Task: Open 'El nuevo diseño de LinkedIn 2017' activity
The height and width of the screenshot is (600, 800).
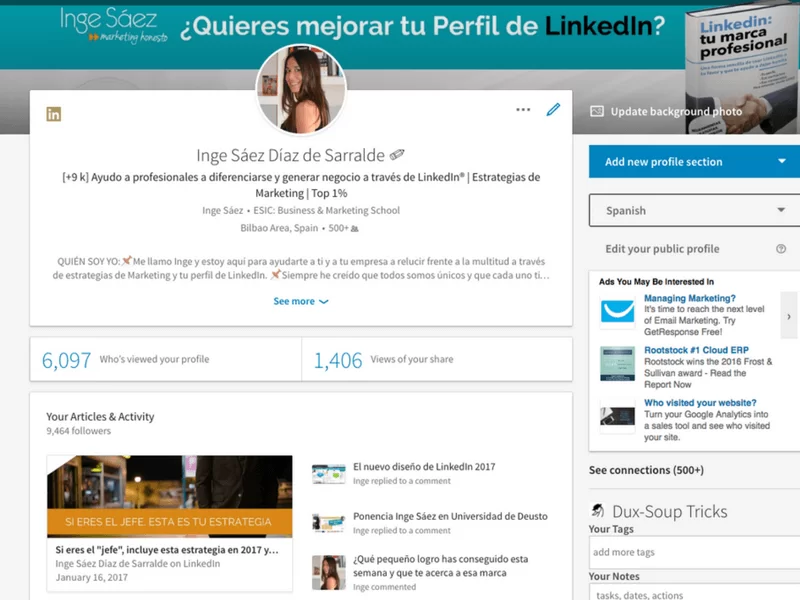Action: pyautogui.click(x=424, y=466)
